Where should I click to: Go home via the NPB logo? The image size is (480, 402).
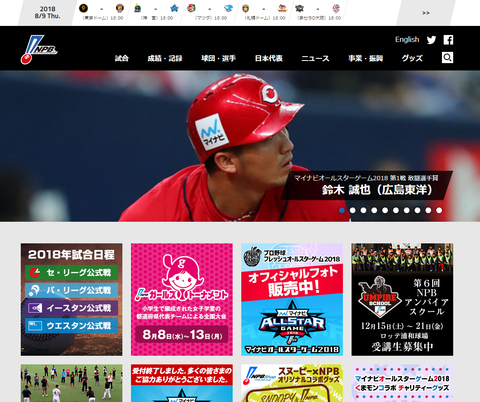coord(39,49)
